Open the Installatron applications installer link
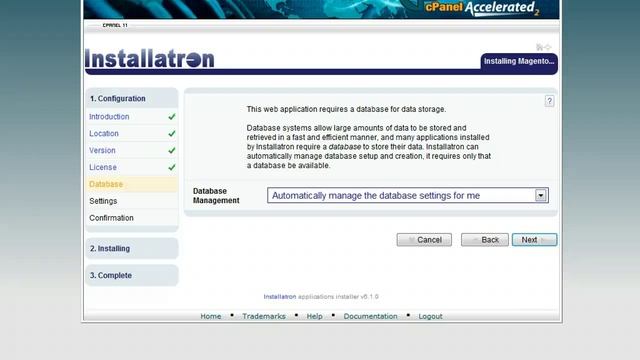Screen dimensions: 640x360 pos(280,297)
